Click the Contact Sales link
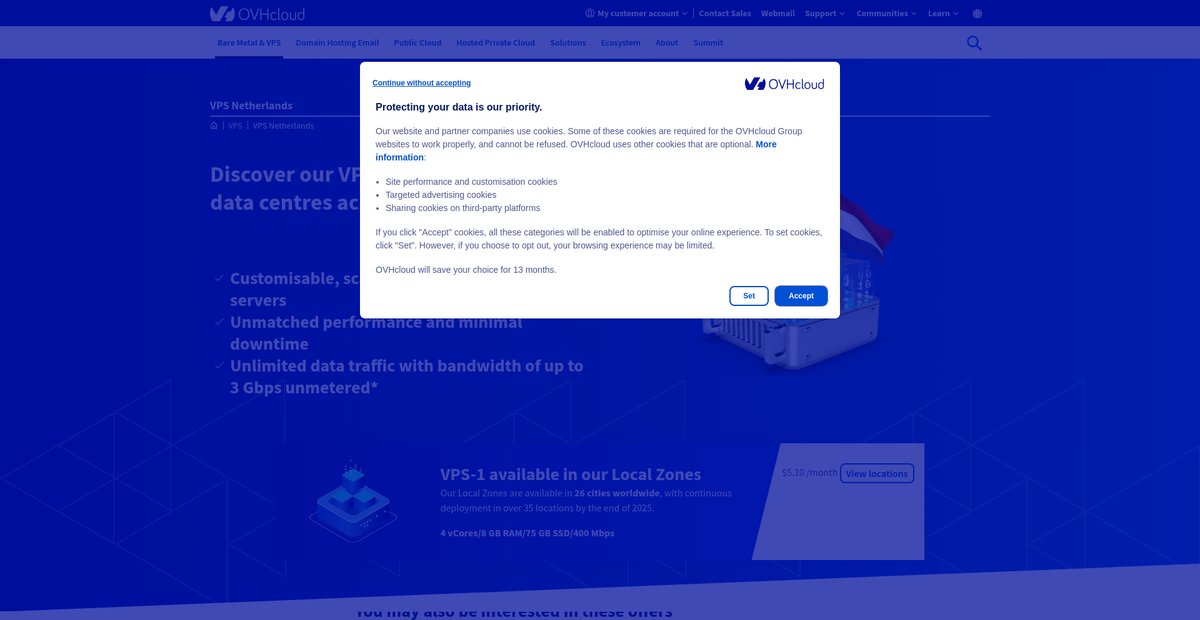Screen dimensions: 1200x620 725,14
